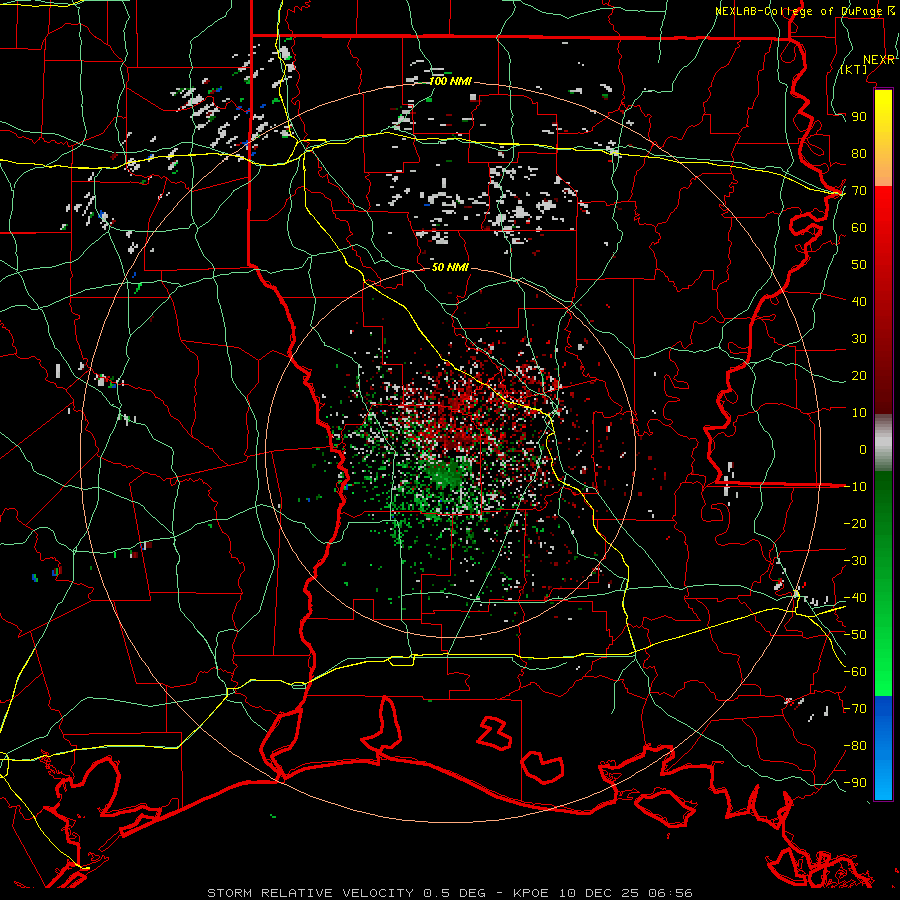Click the 70 value on the velocity scale
Screen dimensions: 900x900
(859, 191)
